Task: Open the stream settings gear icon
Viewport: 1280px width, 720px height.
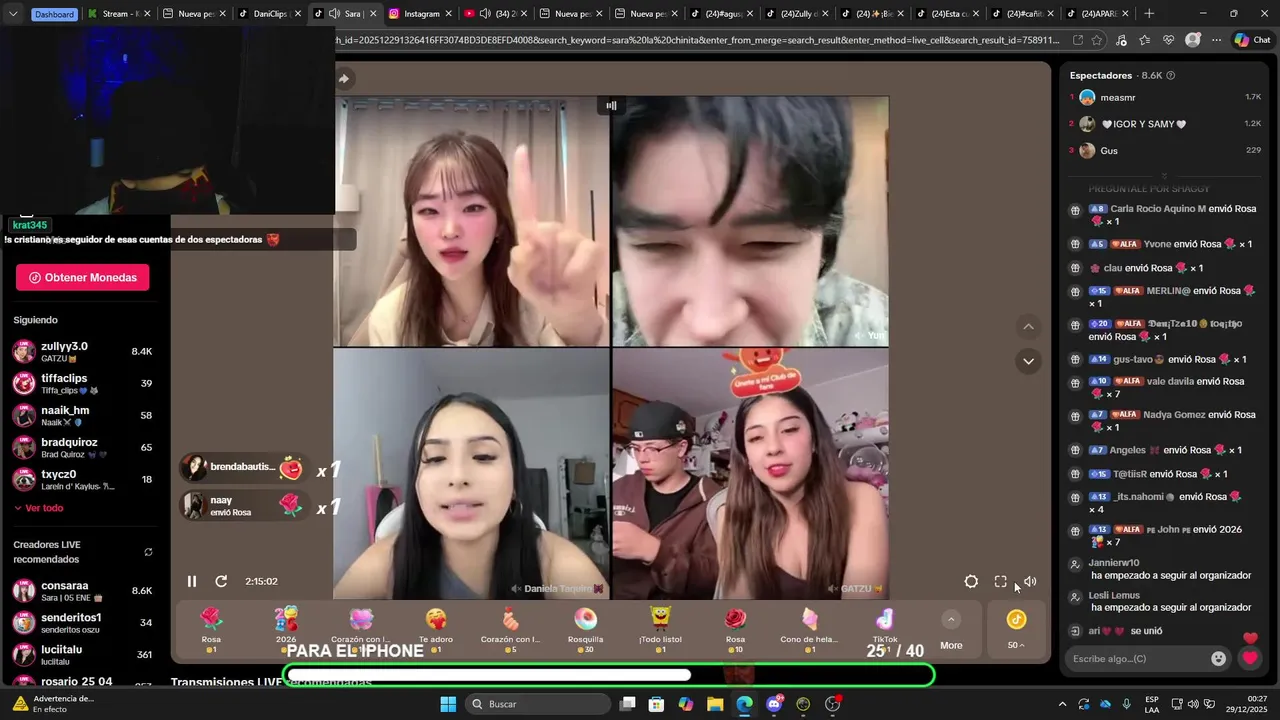Action: [971, 581]
